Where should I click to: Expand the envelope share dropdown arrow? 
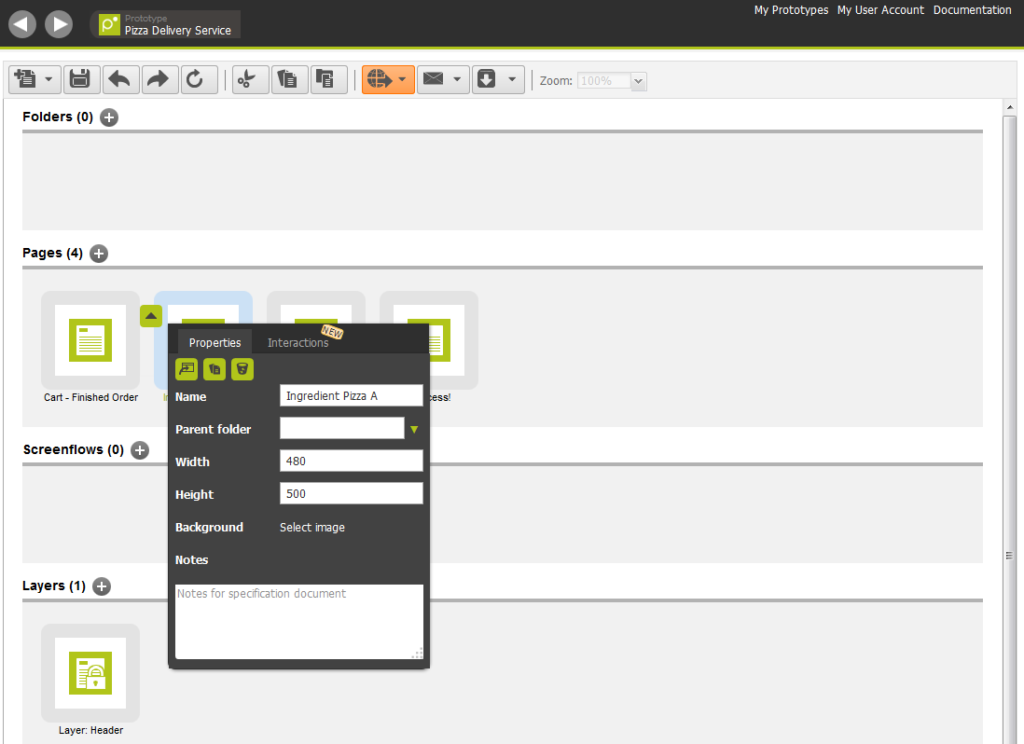tap(457, 80)
